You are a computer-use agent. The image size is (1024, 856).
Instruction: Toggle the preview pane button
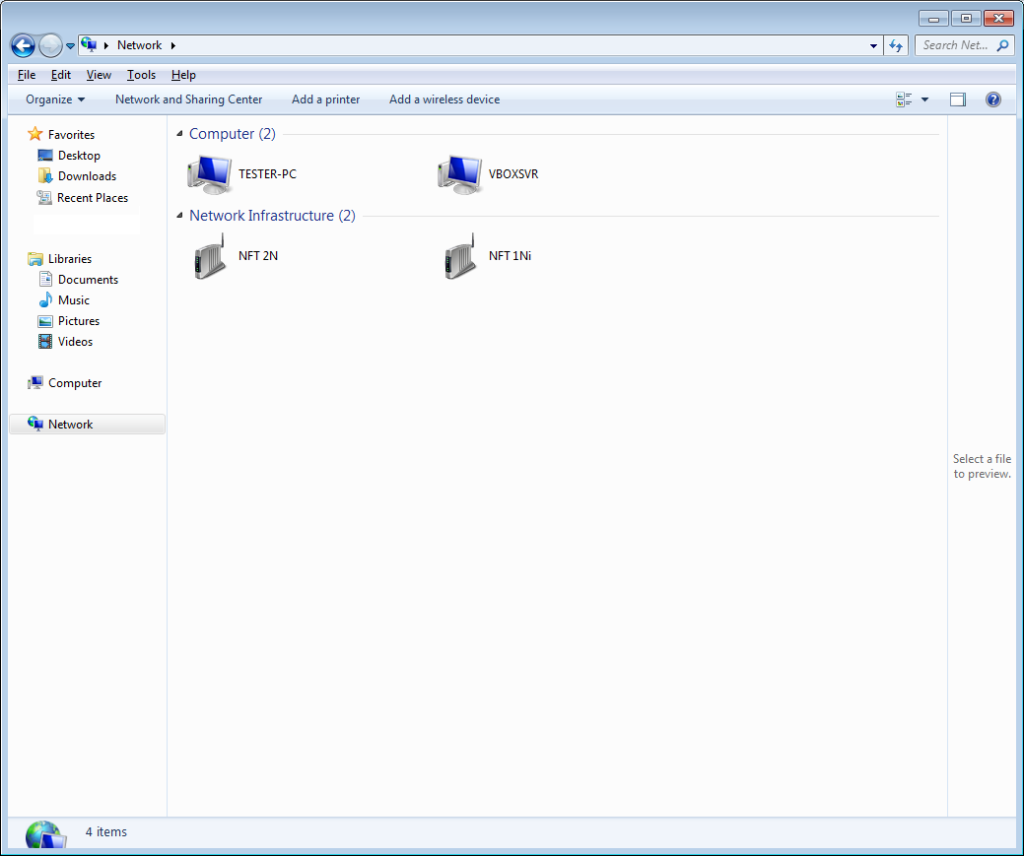coord(957,99)
